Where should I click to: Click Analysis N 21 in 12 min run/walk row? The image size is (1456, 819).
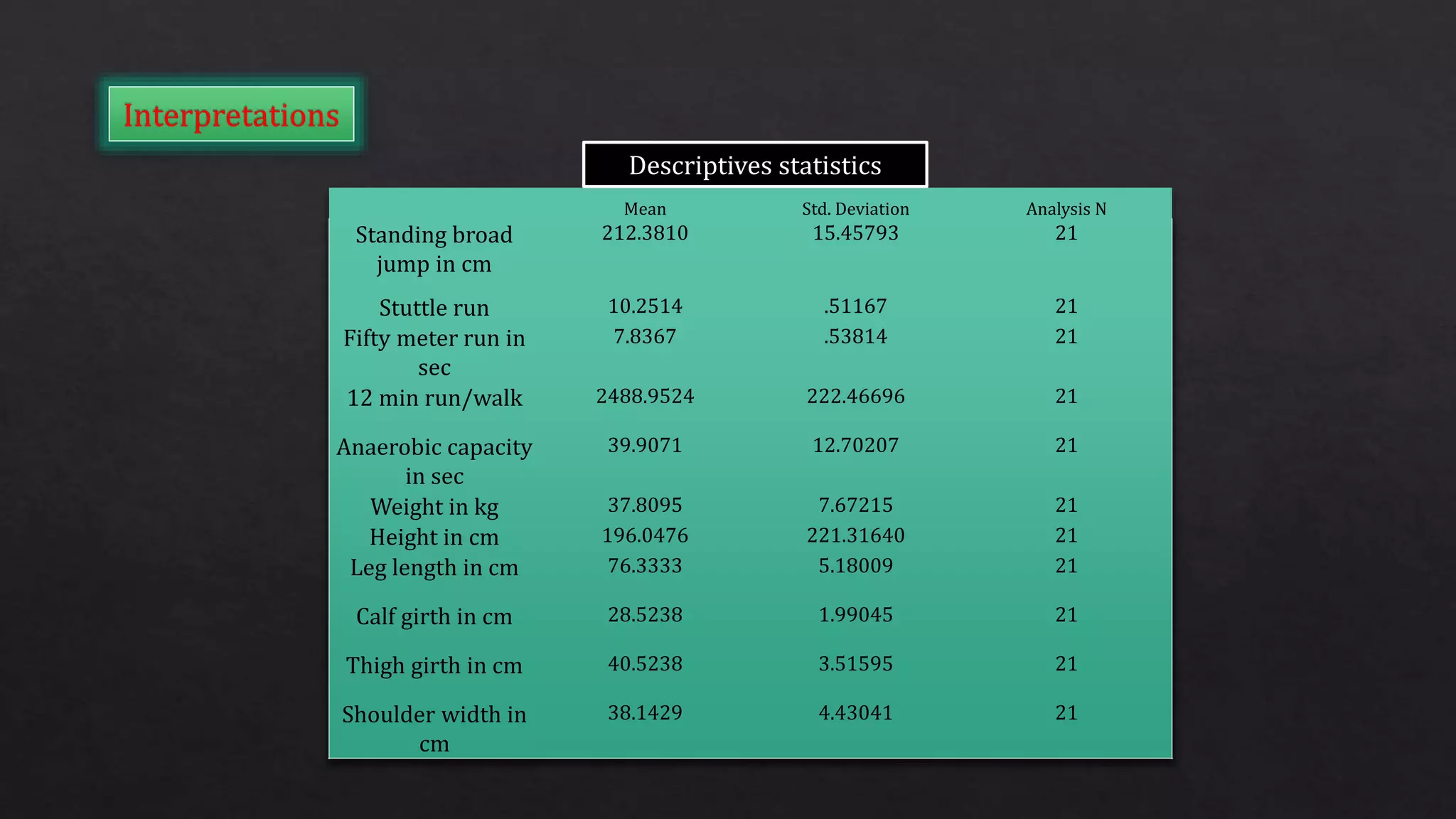click(x=1066, y=396)
